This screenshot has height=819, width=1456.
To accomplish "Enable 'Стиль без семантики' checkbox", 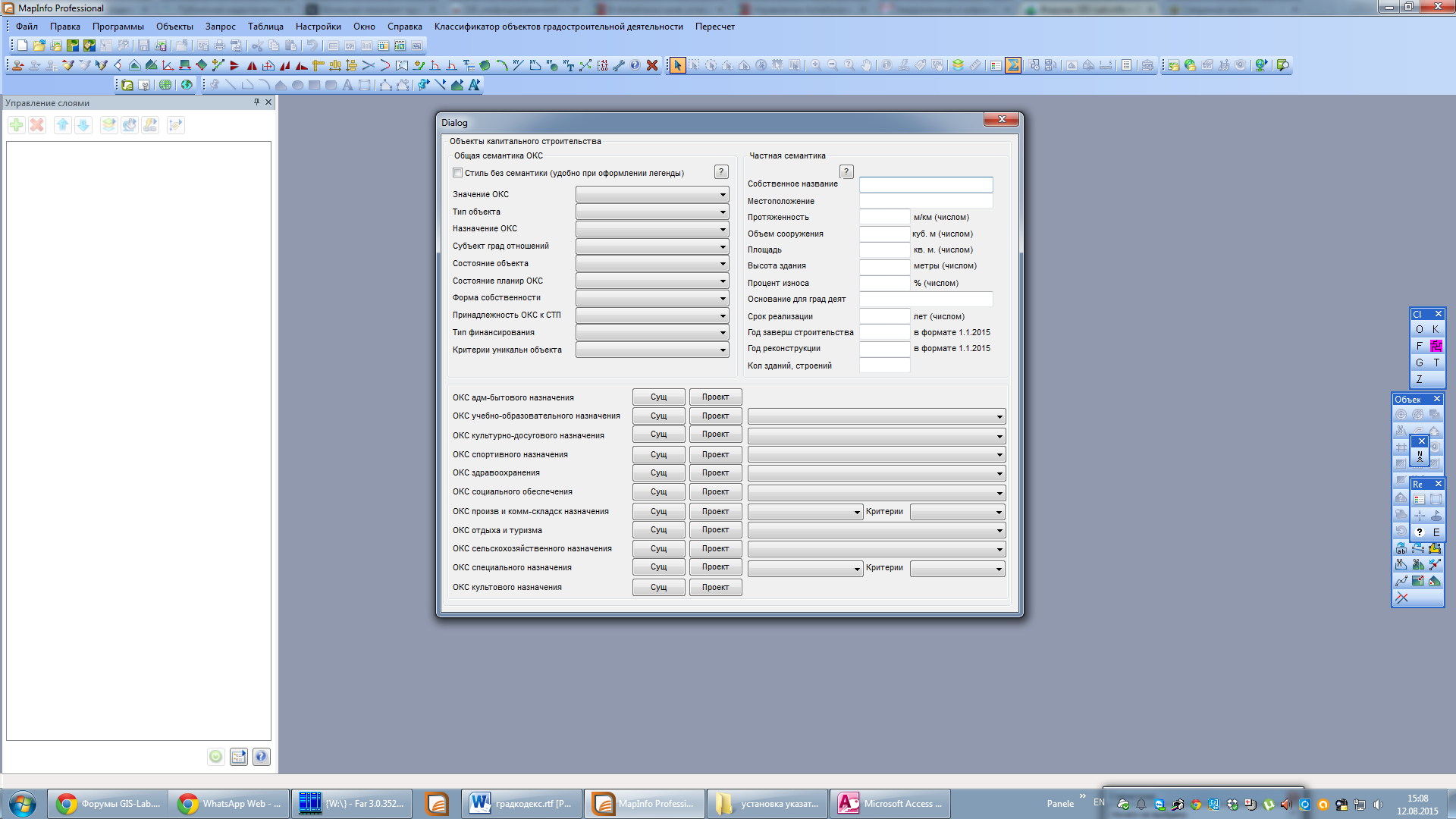I will point(458,173).
